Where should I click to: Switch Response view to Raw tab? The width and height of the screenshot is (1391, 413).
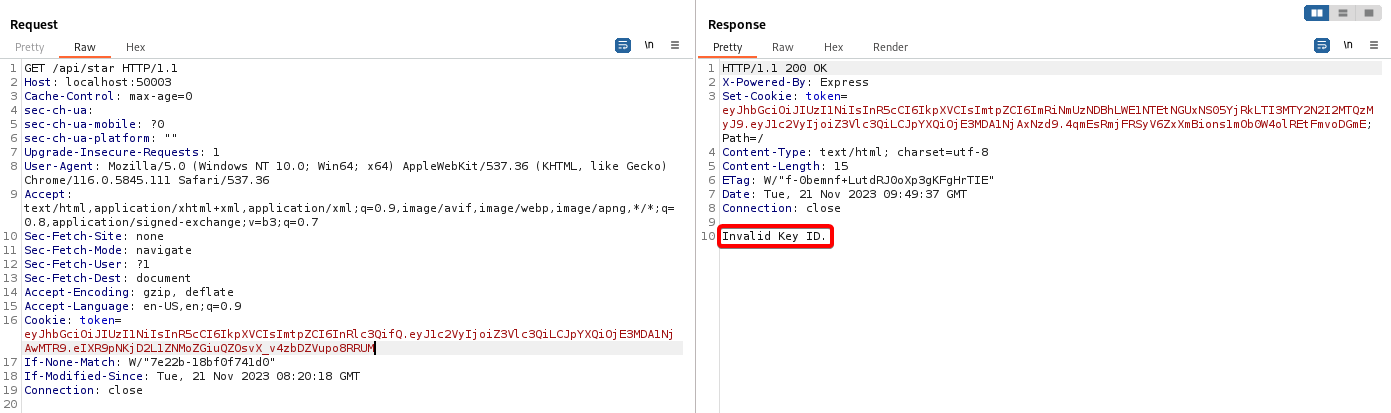(783, 47)
